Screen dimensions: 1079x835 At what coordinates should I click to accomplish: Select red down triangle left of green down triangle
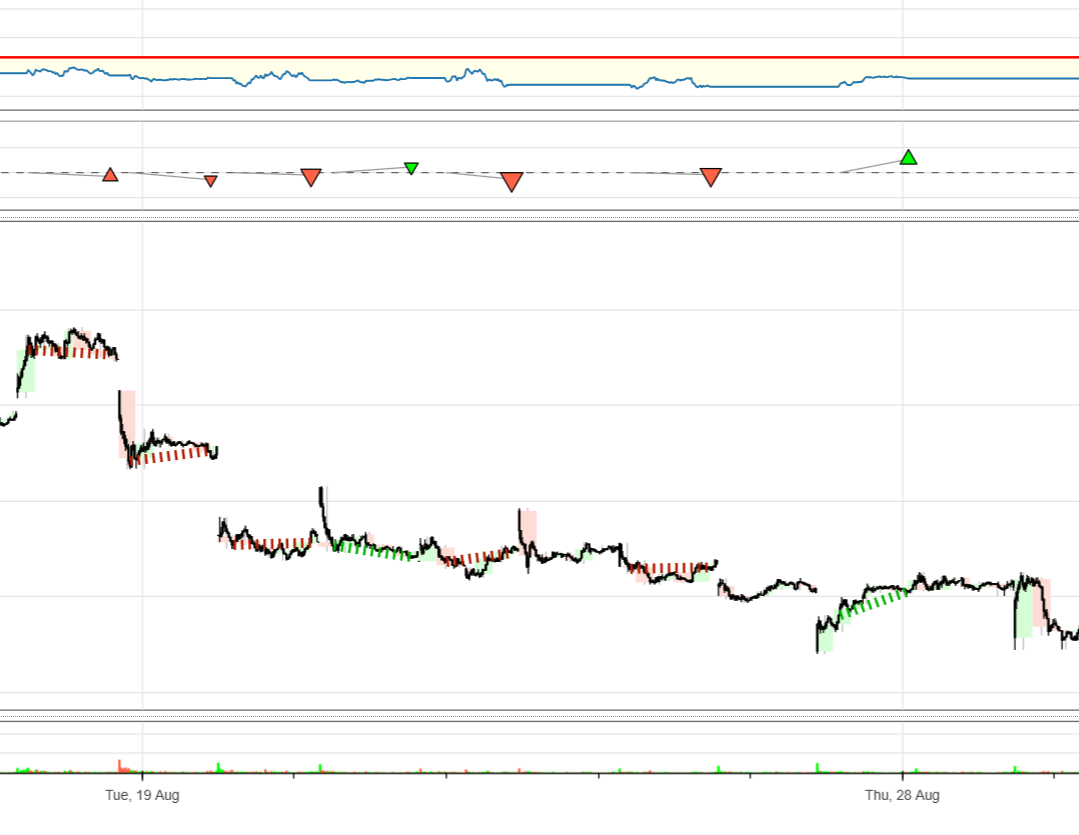311,177
